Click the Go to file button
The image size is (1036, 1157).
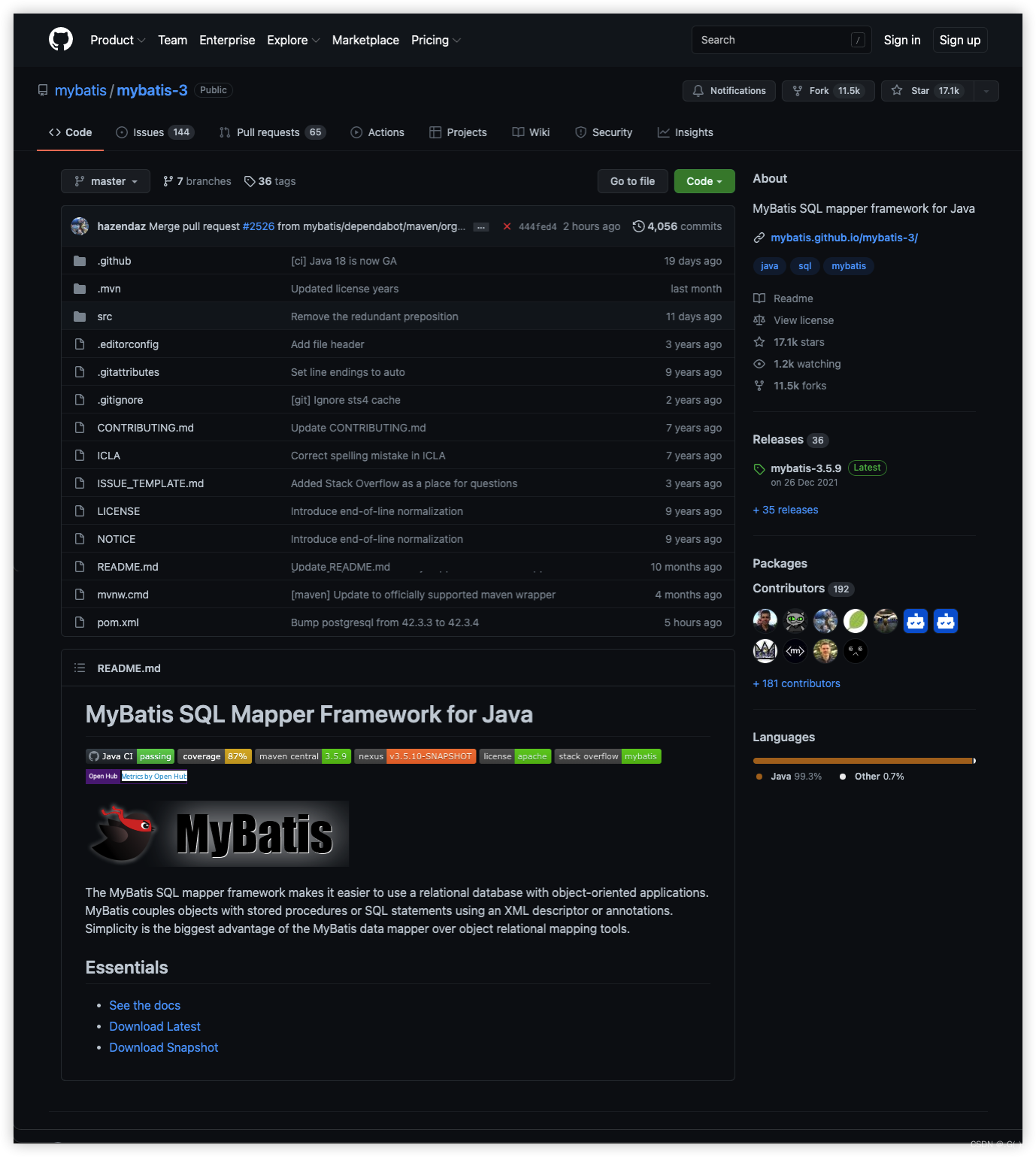pos(632,181)
